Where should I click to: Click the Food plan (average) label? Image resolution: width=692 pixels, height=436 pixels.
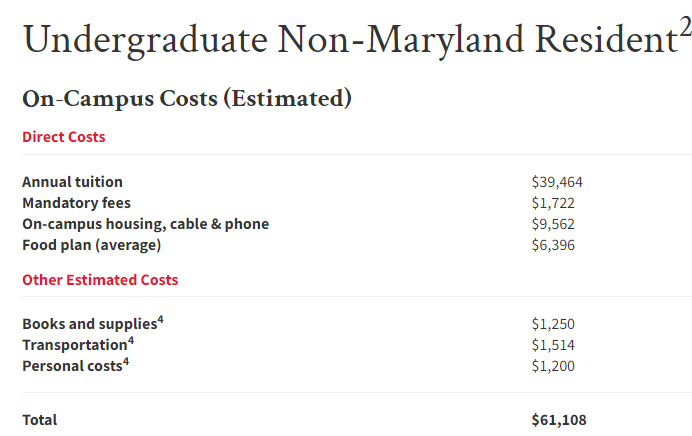pos(92,245)
